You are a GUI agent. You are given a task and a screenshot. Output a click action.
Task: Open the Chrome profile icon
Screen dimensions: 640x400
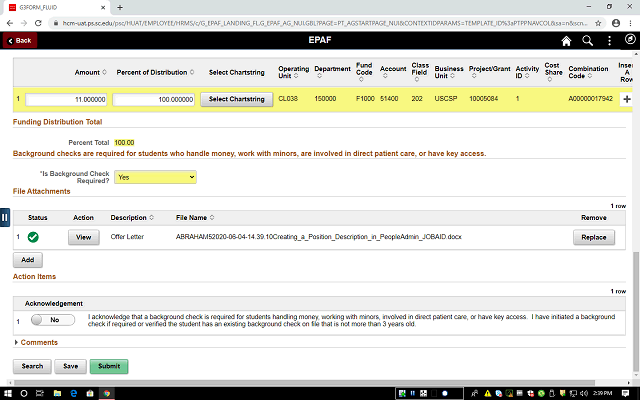click(616, 23)
